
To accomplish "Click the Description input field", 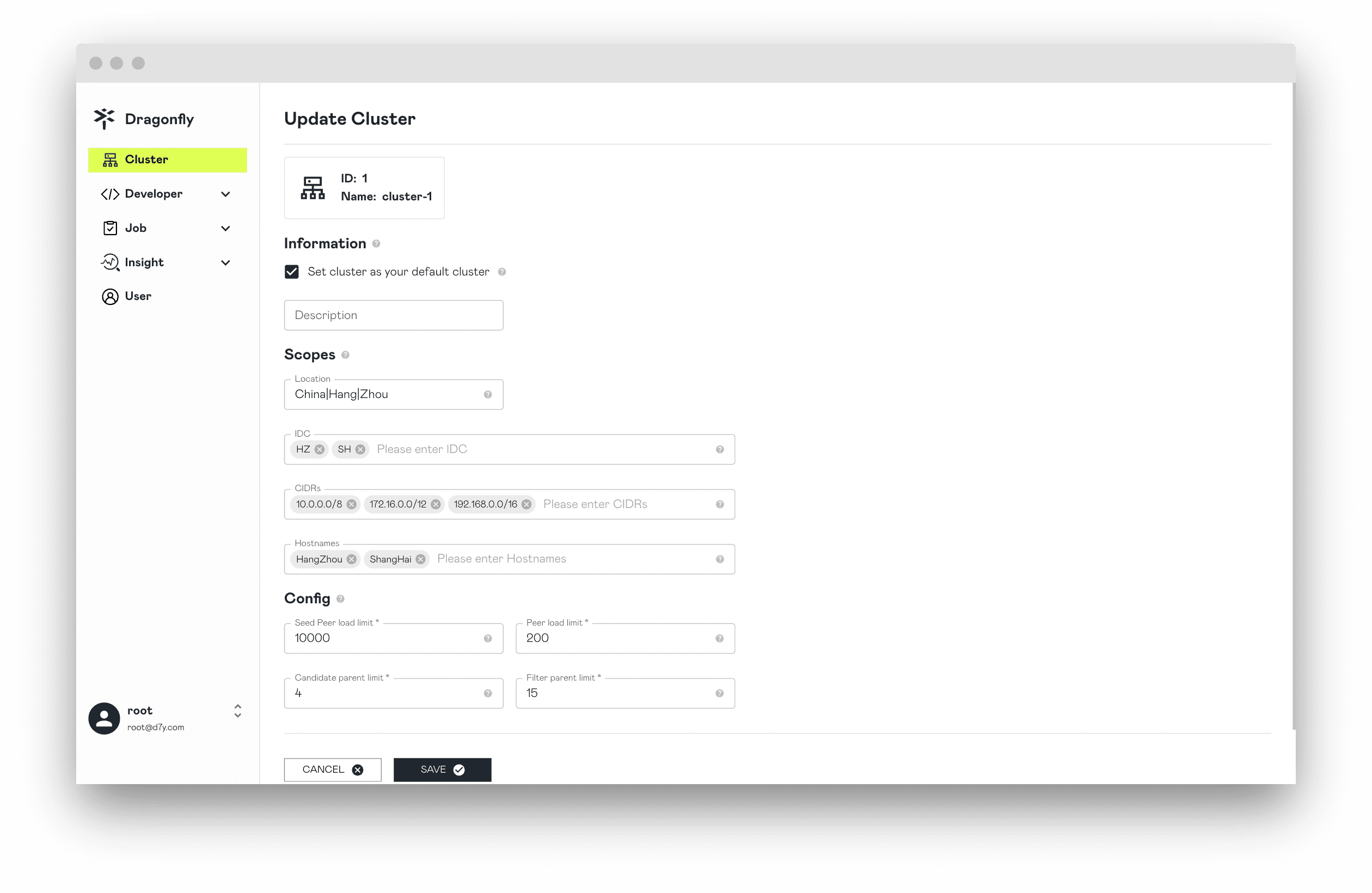I will [393, 315].
